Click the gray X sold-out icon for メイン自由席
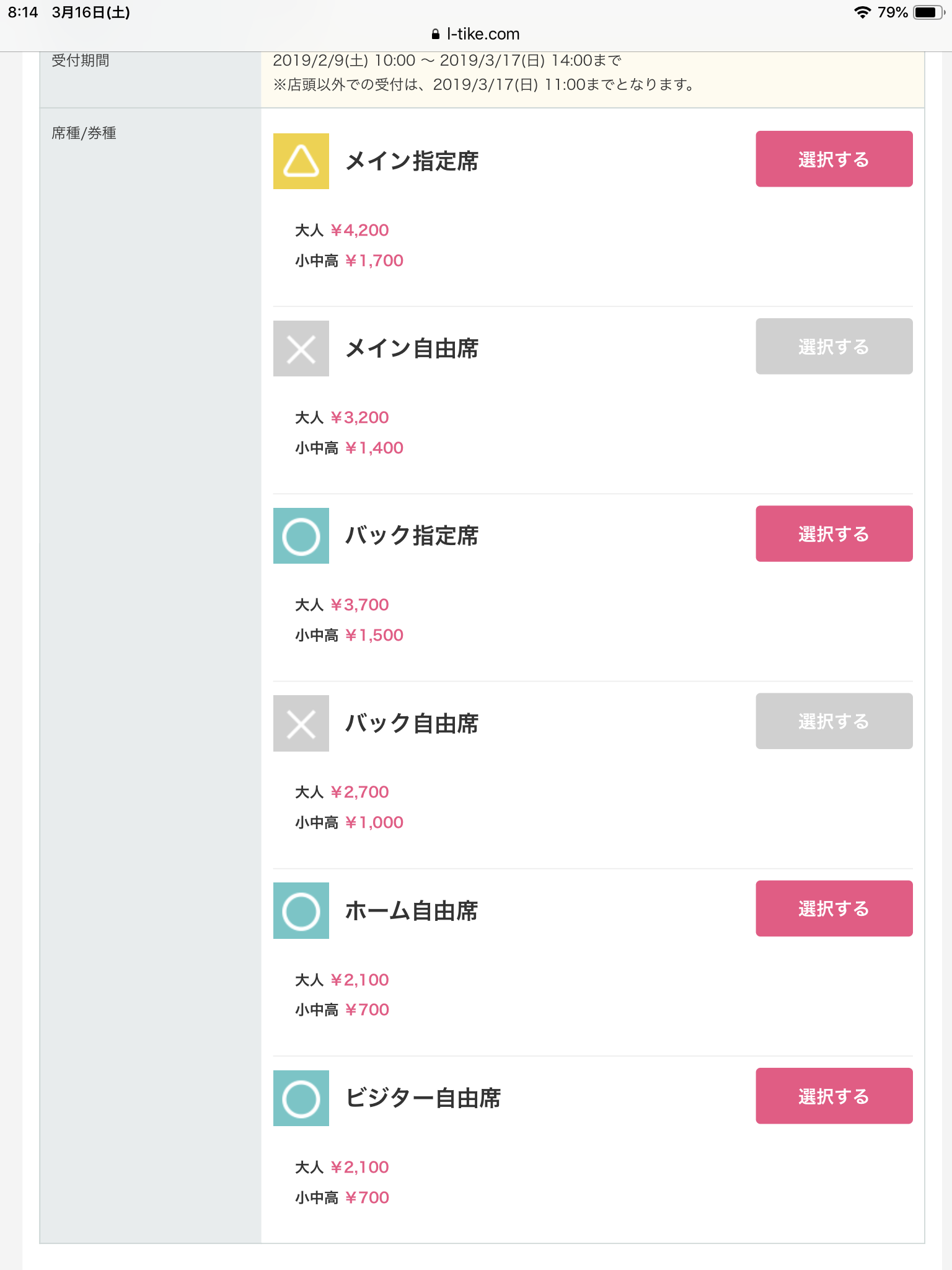The image size is (952, 1270). pyautogui.click(x=301, y=349)
